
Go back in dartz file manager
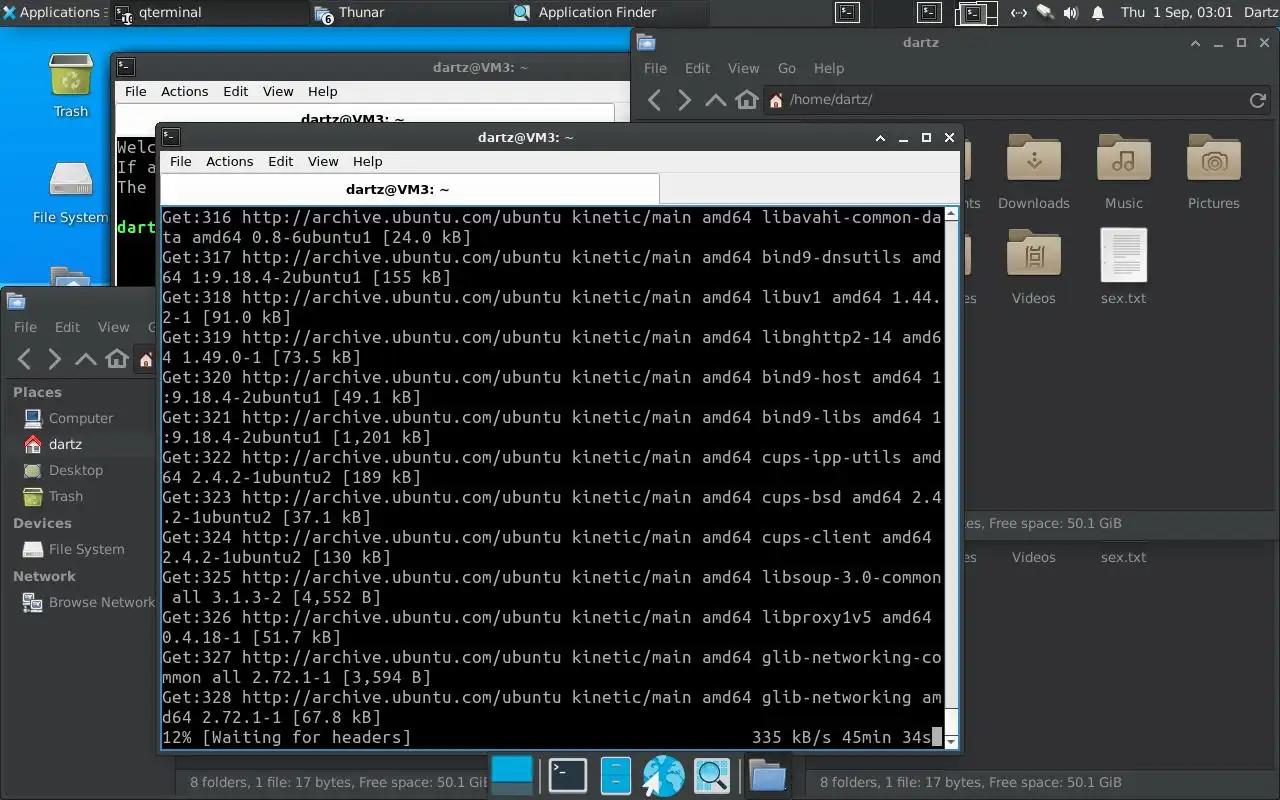pos(654,100)
